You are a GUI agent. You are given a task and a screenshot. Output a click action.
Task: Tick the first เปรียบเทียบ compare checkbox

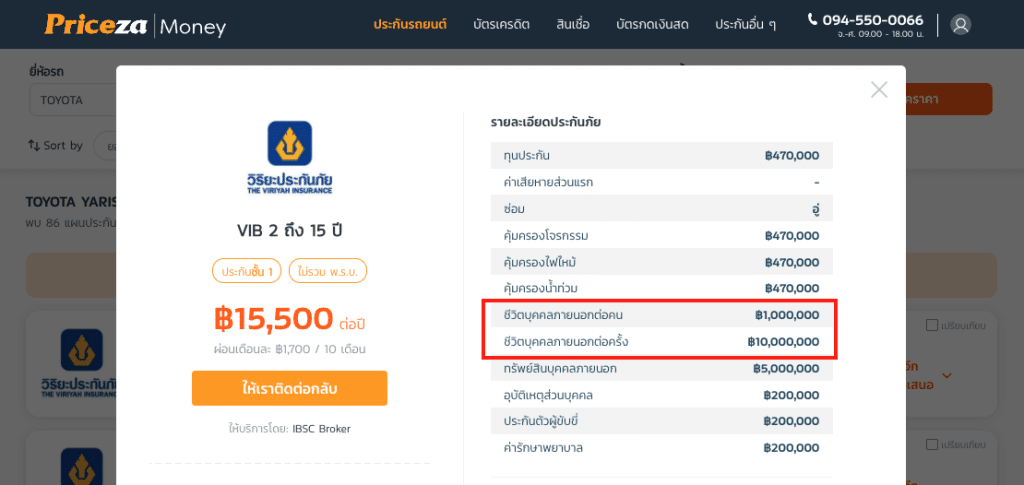click(932, 325)
